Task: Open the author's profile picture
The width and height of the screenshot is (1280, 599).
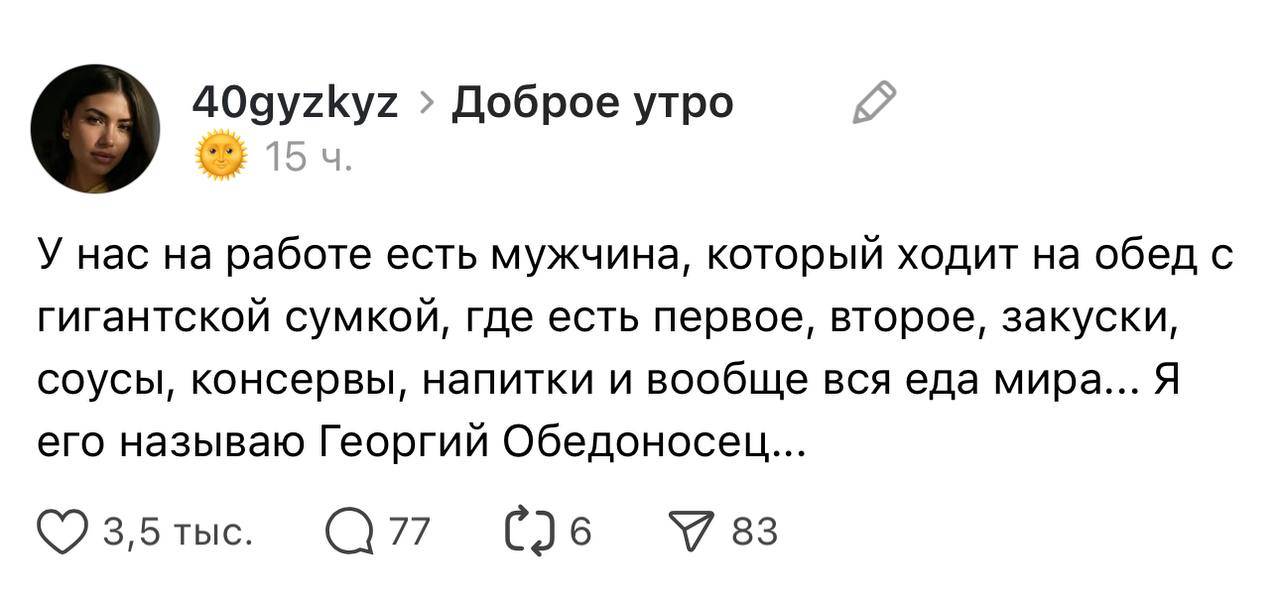Action: pyautogui.click(x=95, y=129)
